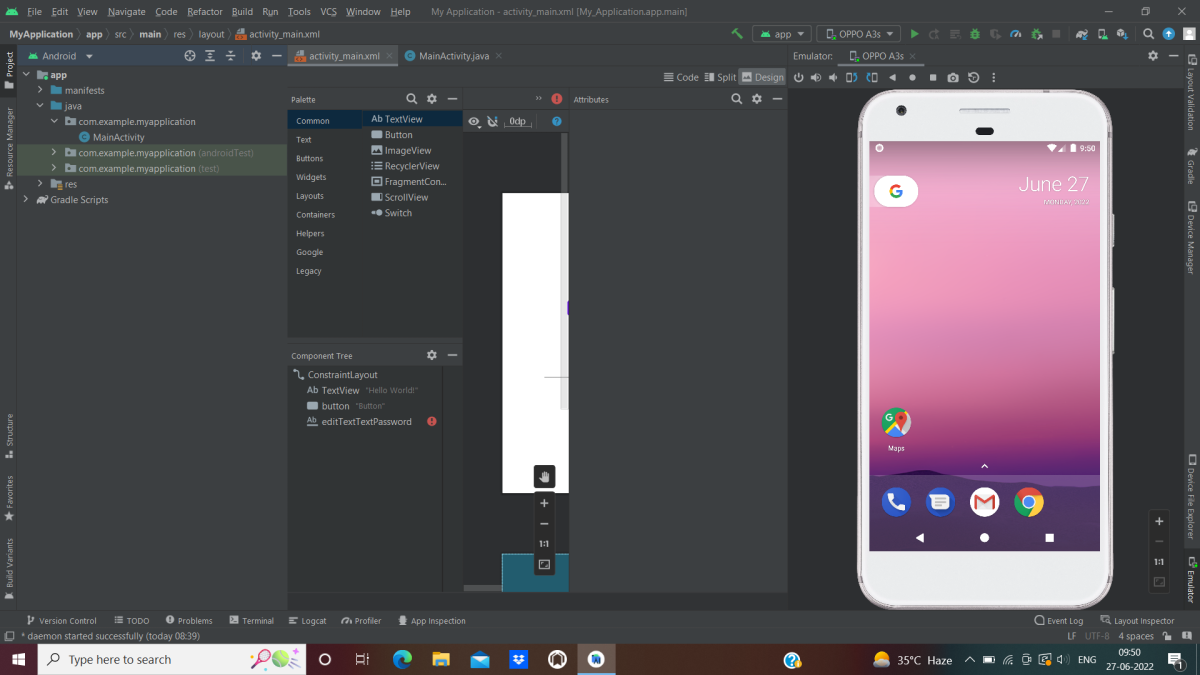Click the Debug app bug icon
The width and height of the screenshot is (1200, 675).
975,34
